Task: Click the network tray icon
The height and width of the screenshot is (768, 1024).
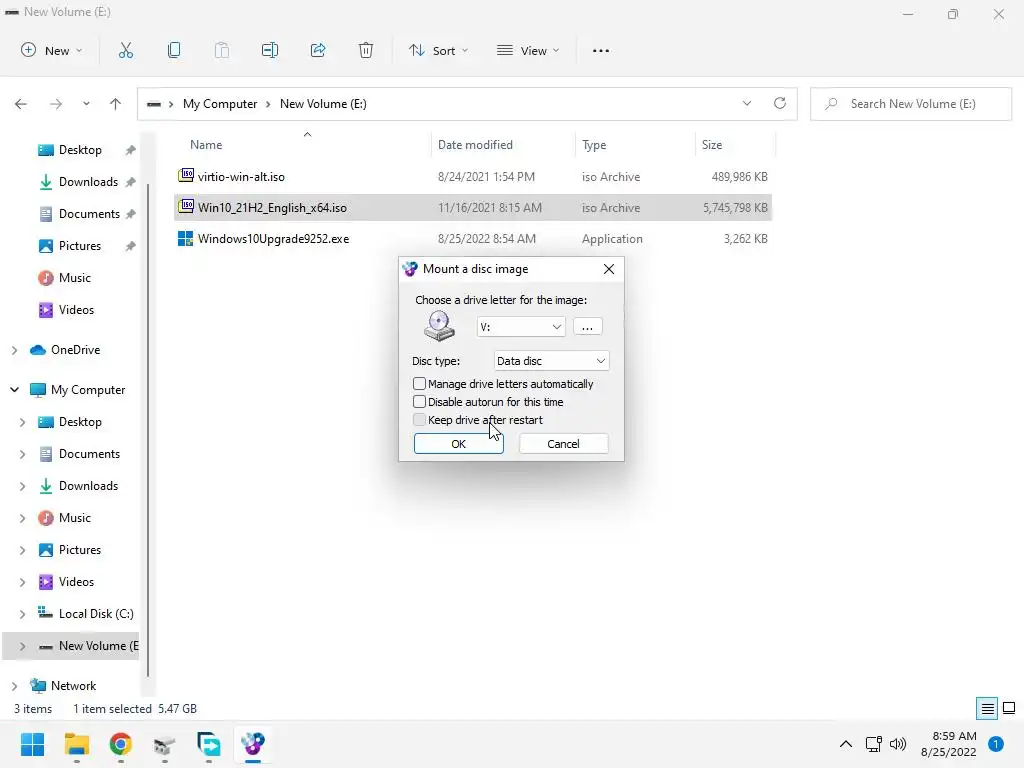Action: pos(873,744)
